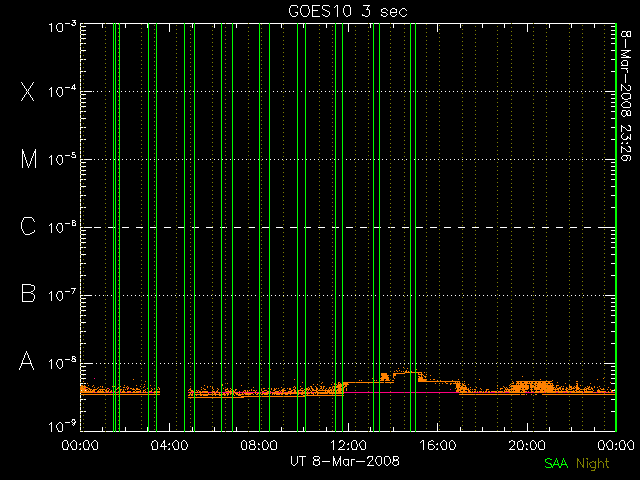Viewport: 640px width, 480px height.
Task: Select the X flare class label
Action: (x=27, y=91)
